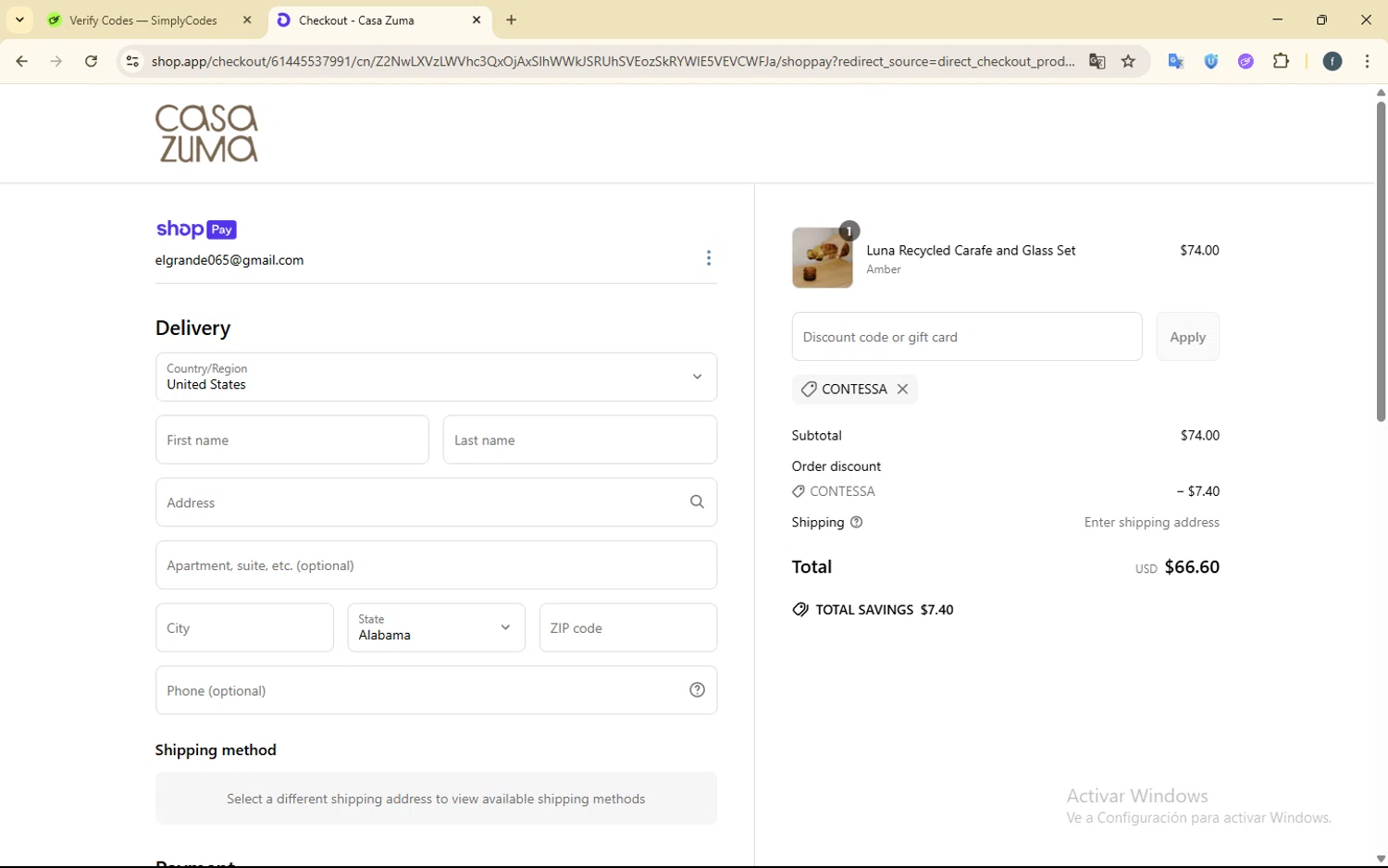
Task: Remove the CONTESSA discount code
Action: click(x=902, y=390)
